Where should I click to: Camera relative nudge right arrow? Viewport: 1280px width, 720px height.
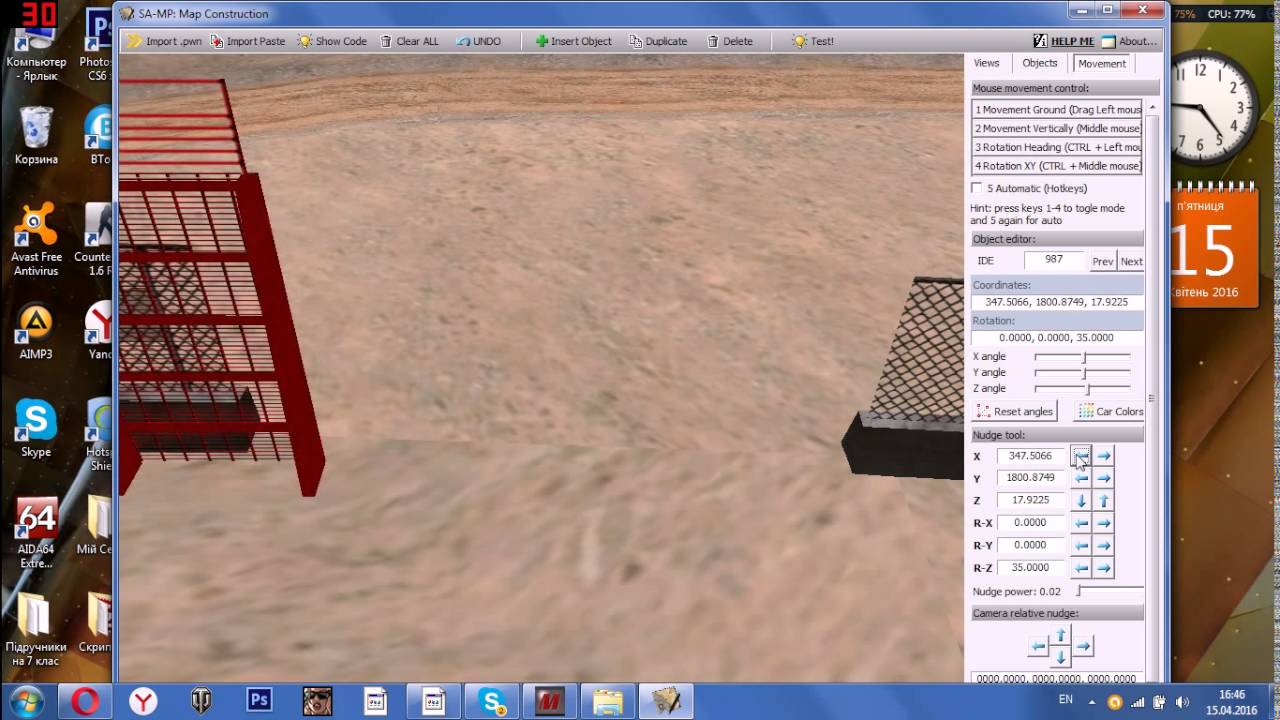tap(1083, 647)
